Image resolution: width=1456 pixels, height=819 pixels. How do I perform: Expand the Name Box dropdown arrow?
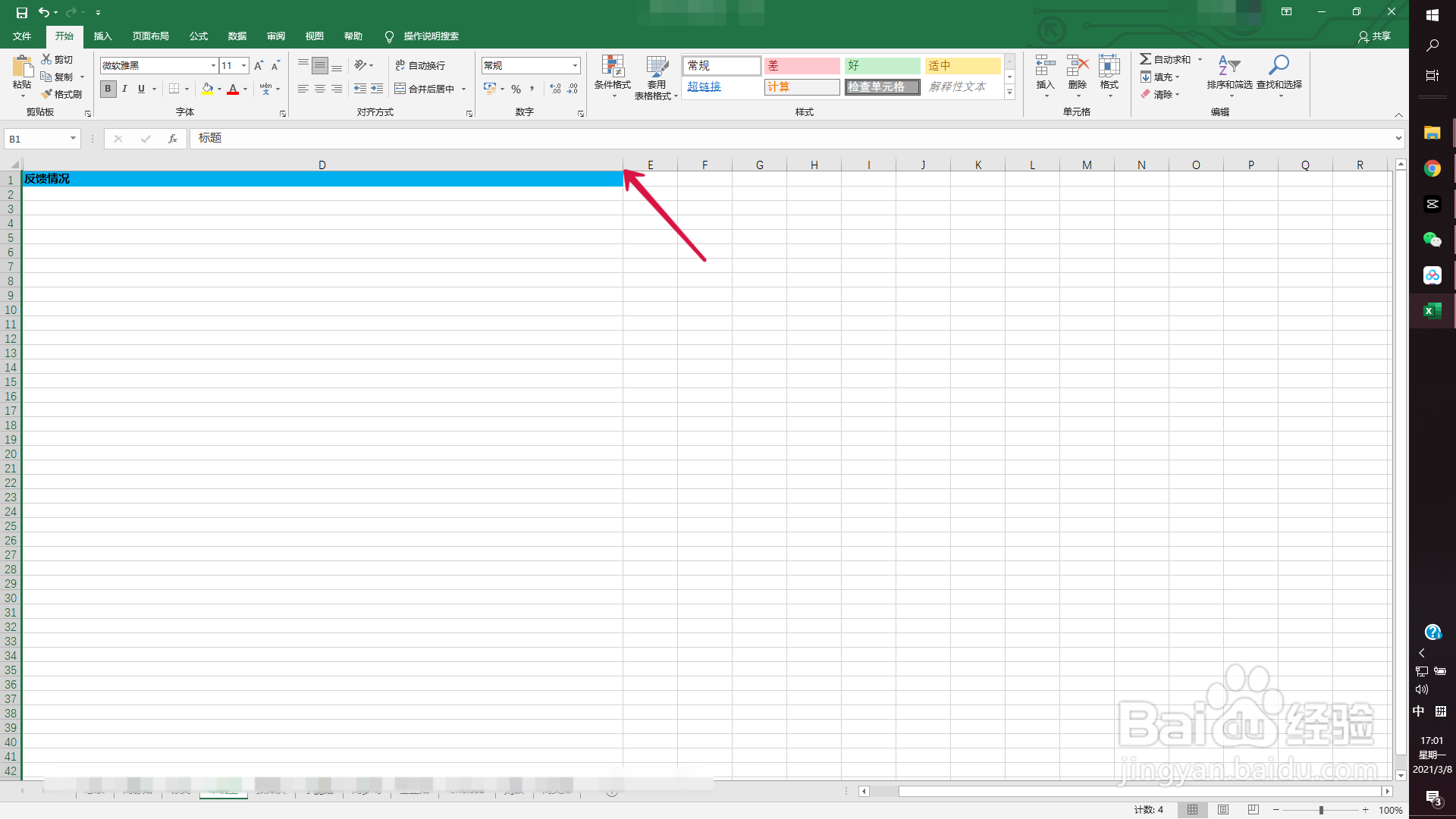[x=73, y=139]
